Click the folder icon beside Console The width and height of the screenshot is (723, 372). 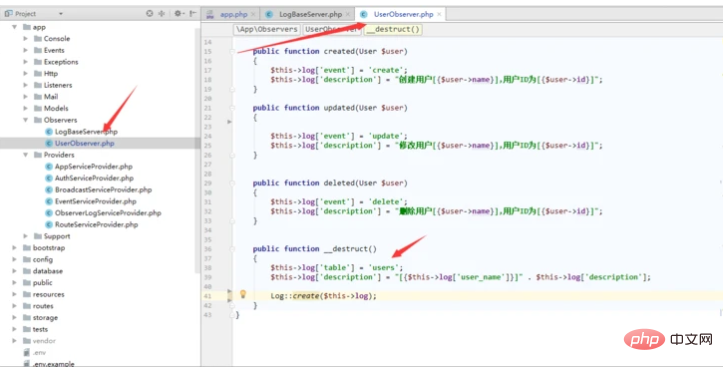38,39
